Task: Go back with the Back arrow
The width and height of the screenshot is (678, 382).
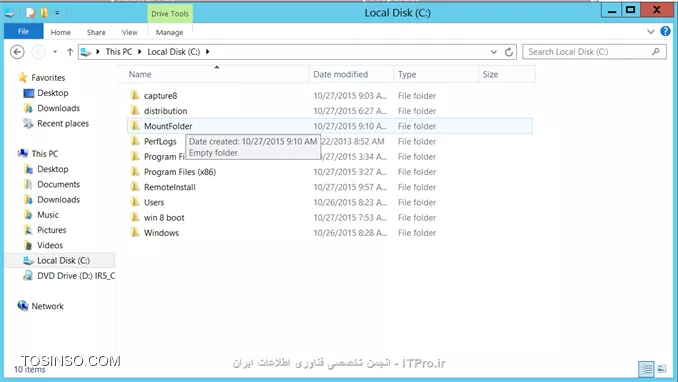Action: 17,52
